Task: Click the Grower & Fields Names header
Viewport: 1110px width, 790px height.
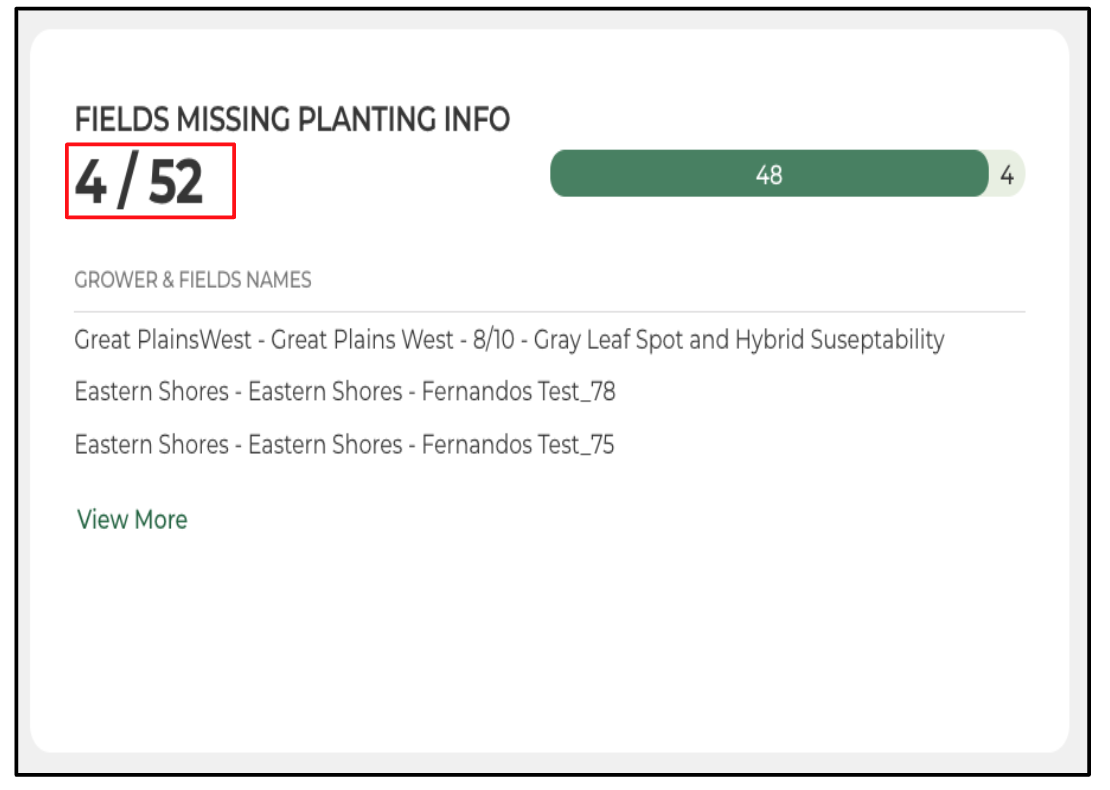Action: pyautogui.click(x=193, y=280)
